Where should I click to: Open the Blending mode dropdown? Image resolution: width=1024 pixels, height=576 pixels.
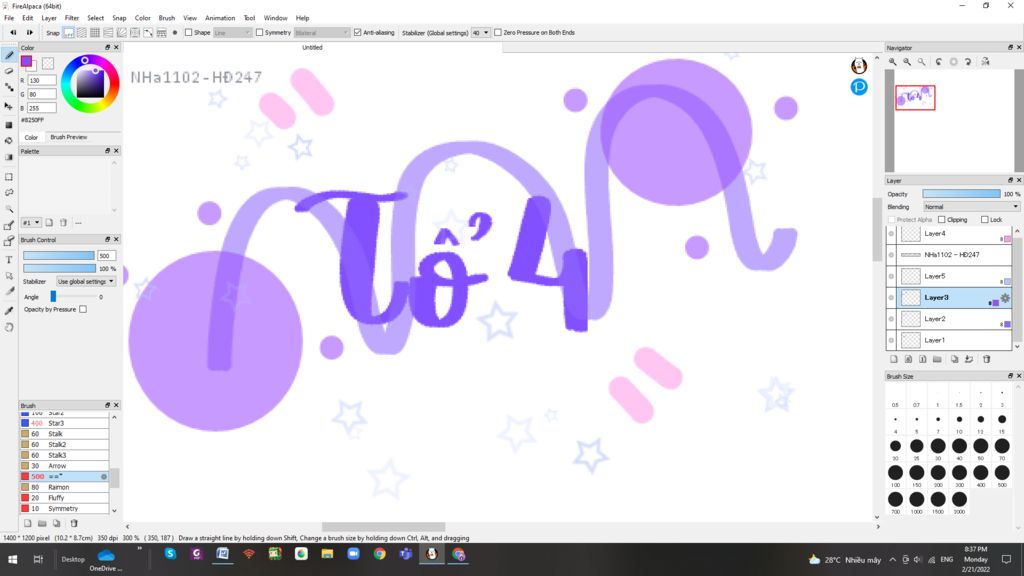[x=971, y=206]
